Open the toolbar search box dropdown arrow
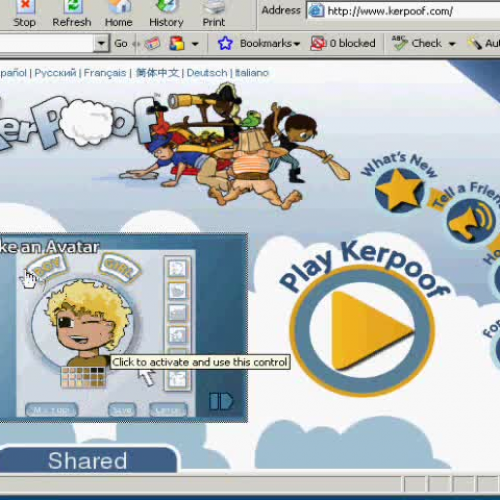This screenshot has height=500, width=500. click(101, 43)
